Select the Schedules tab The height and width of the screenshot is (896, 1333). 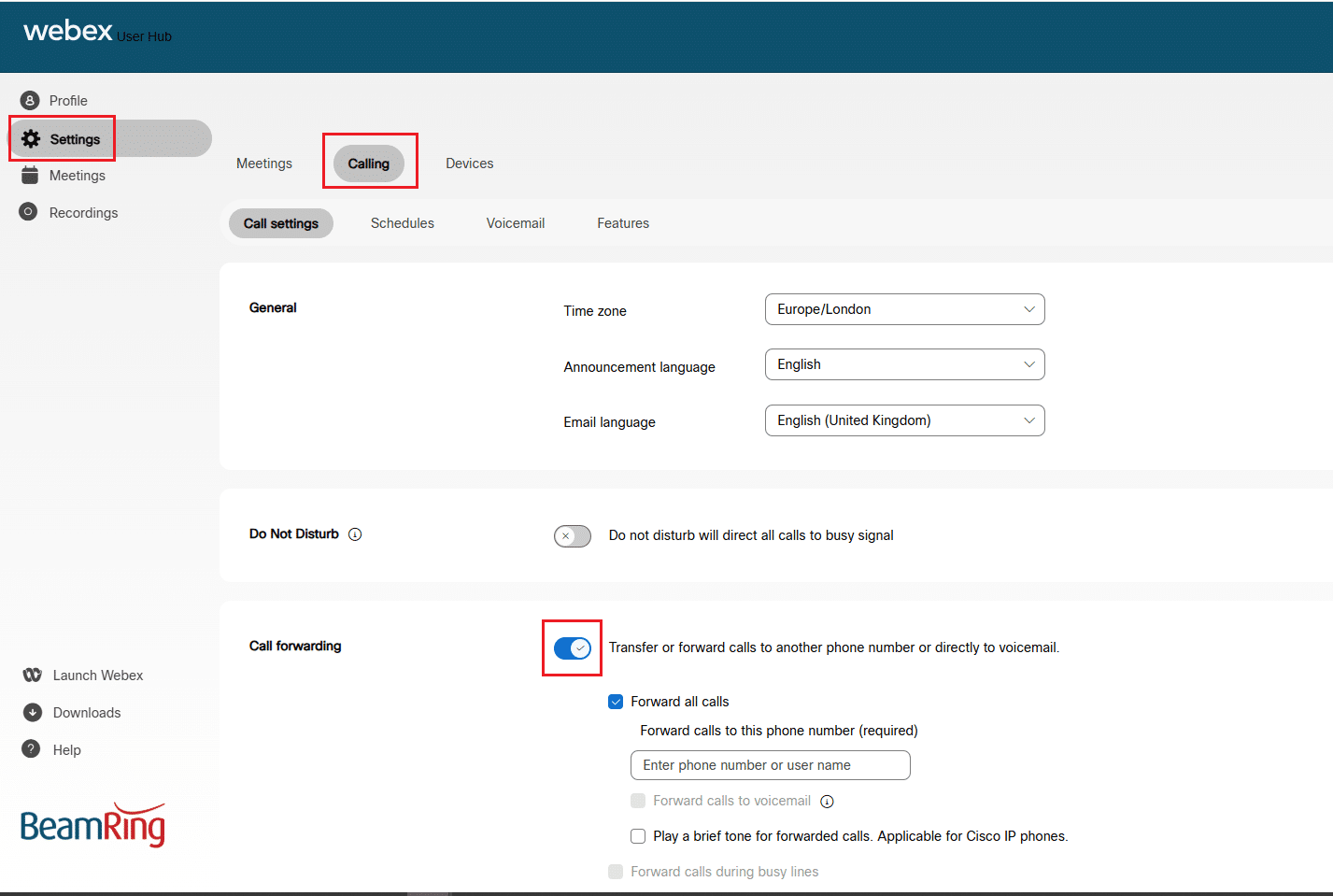click(402, 222)
